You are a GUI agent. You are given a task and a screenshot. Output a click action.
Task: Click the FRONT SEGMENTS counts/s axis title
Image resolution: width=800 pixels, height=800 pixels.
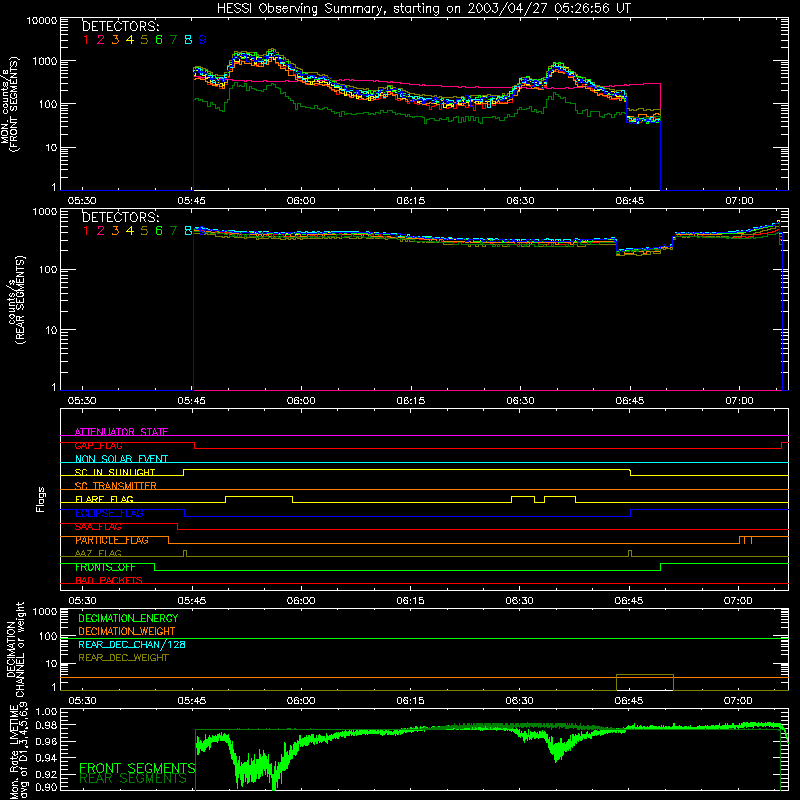10,105
